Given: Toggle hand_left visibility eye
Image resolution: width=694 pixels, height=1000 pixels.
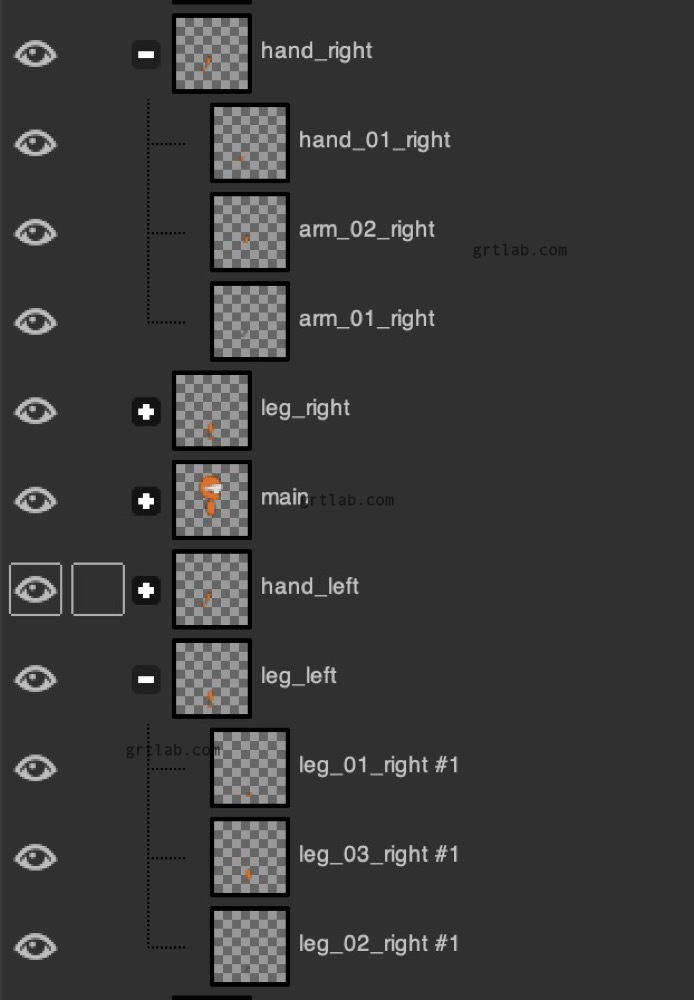Looking at the screenshot, I should tap(35, 589).
